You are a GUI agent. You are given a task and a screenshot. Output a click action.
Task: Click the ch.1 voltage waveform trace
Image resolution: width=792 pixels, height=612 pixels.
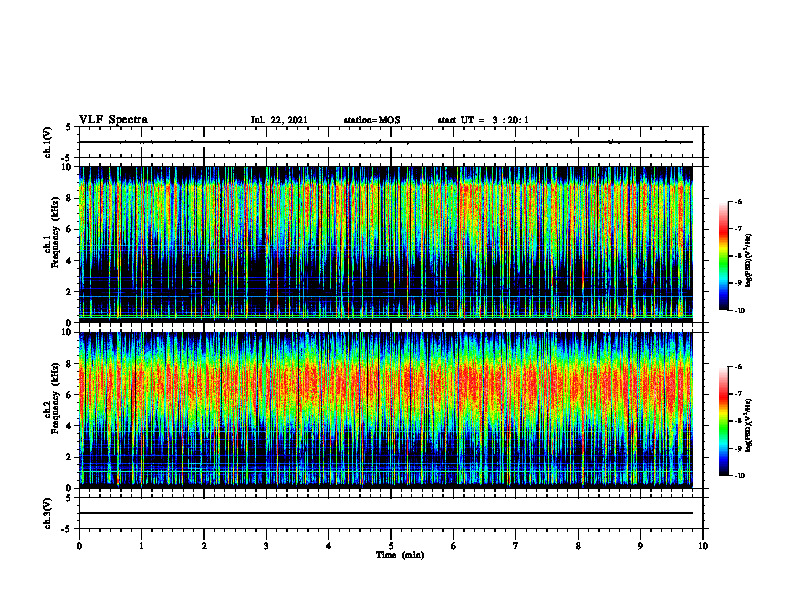click(386, 142)
